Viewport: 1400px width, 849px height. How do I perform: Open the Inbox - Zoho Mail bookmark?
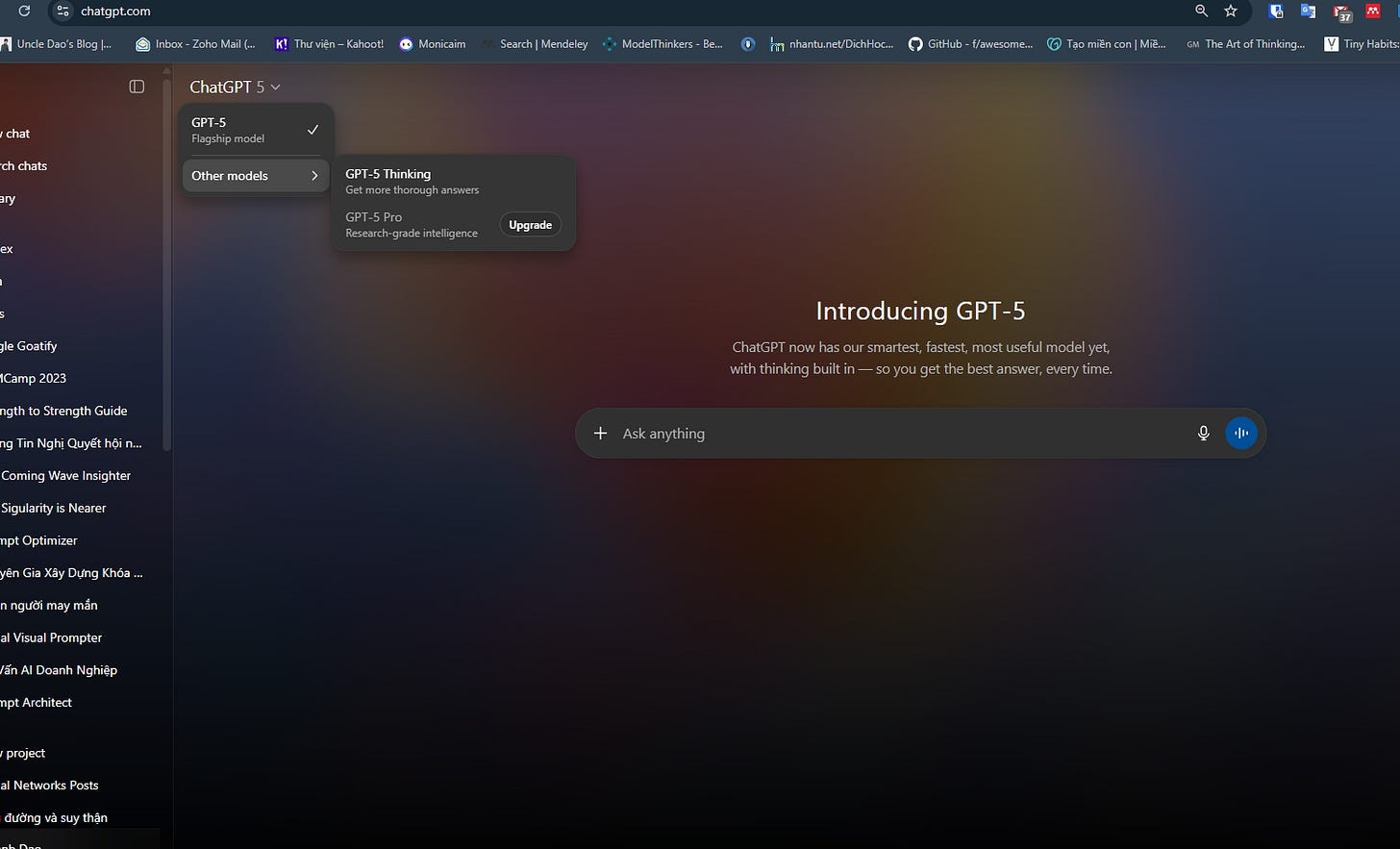point(195,44)
